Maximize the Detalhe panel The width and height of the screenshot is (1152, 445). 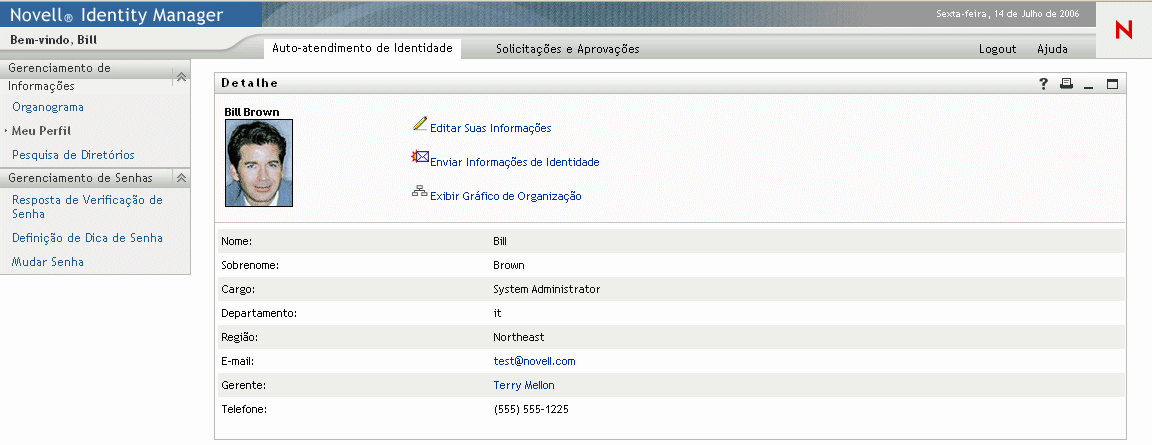coord(1112,84)
